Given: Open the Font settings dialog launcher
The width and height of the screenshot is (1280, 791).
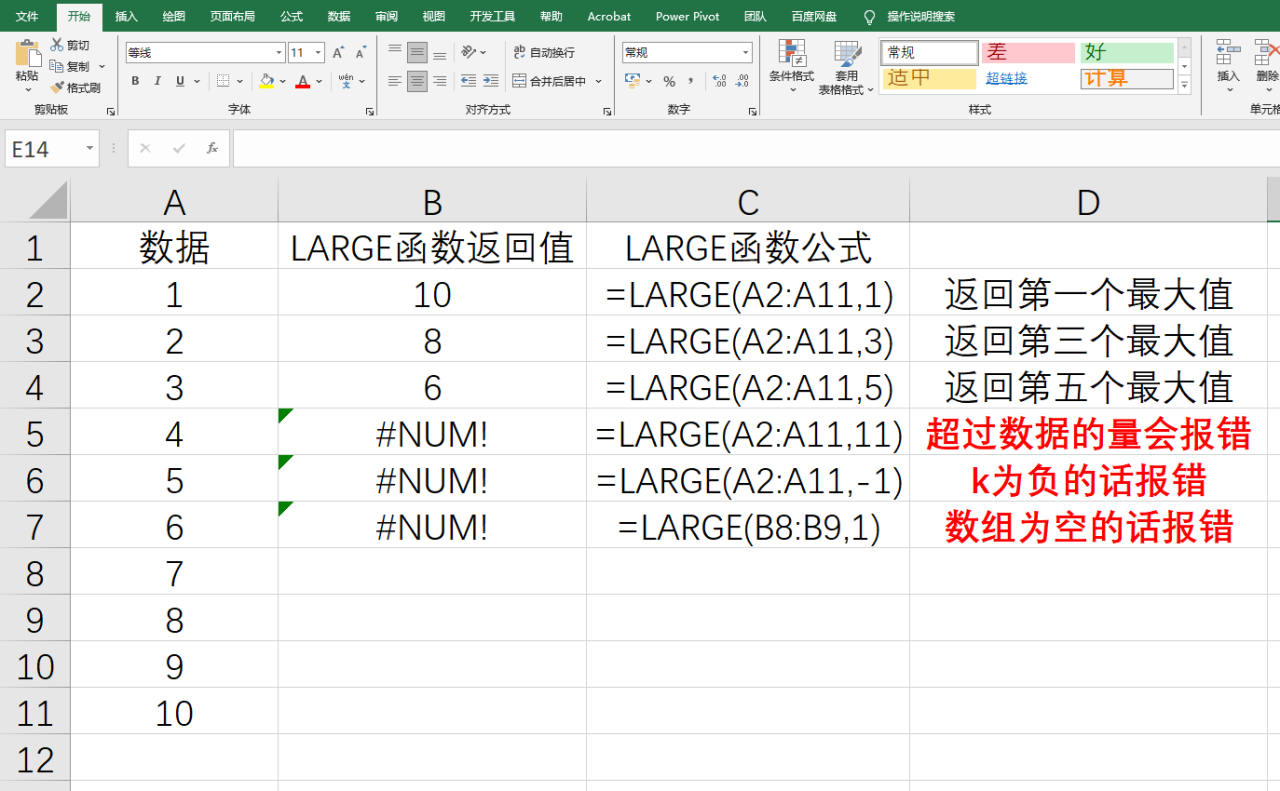Looking at the screenshot, I should 369,112.
